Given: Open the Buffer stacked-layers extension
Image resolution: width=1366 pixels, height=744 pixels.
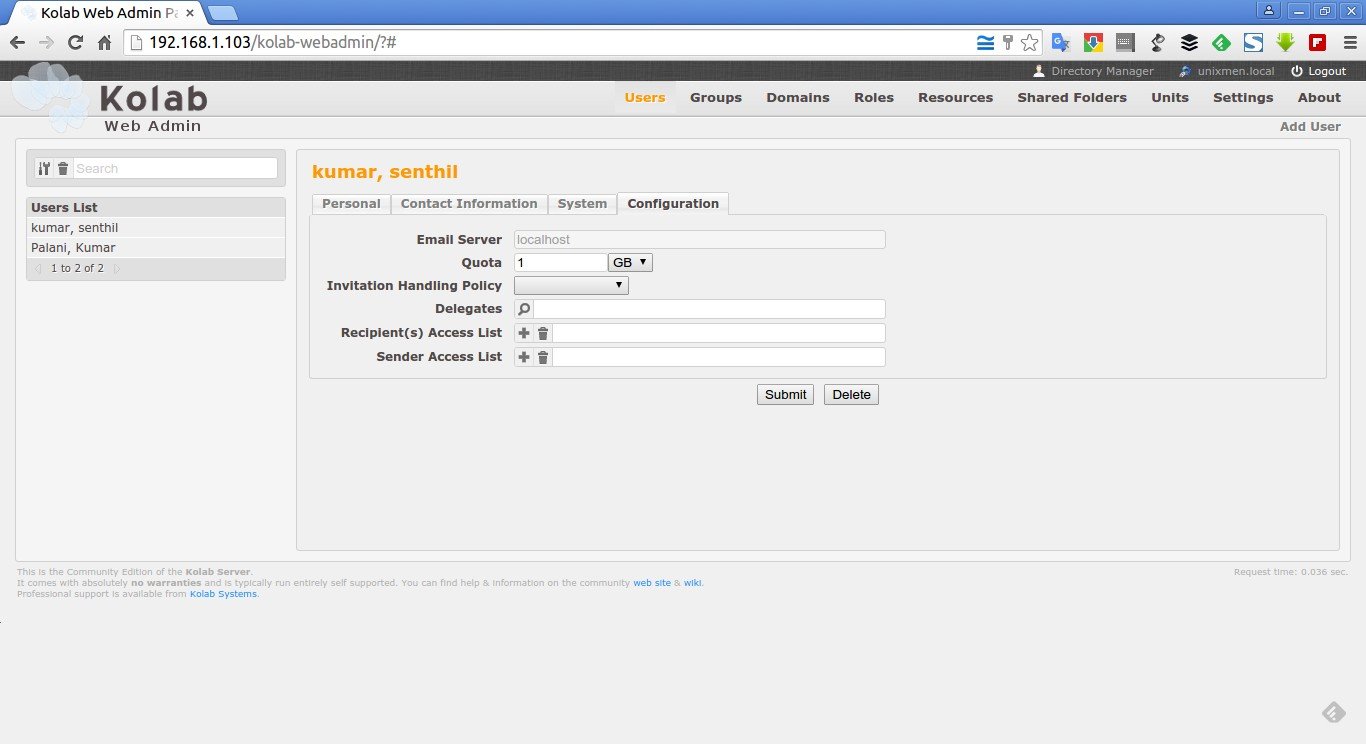Looking at the screenshot, I should point(1189,43).
